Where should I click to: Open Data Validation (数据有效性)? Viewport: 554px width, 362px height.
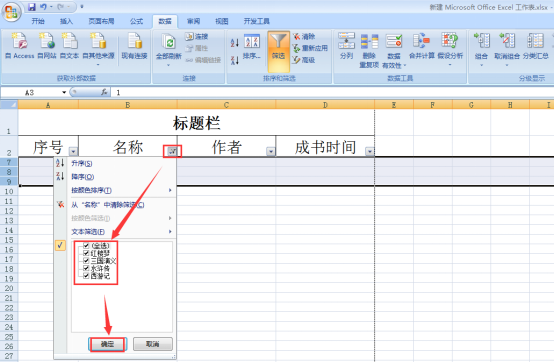pos(394,50)
